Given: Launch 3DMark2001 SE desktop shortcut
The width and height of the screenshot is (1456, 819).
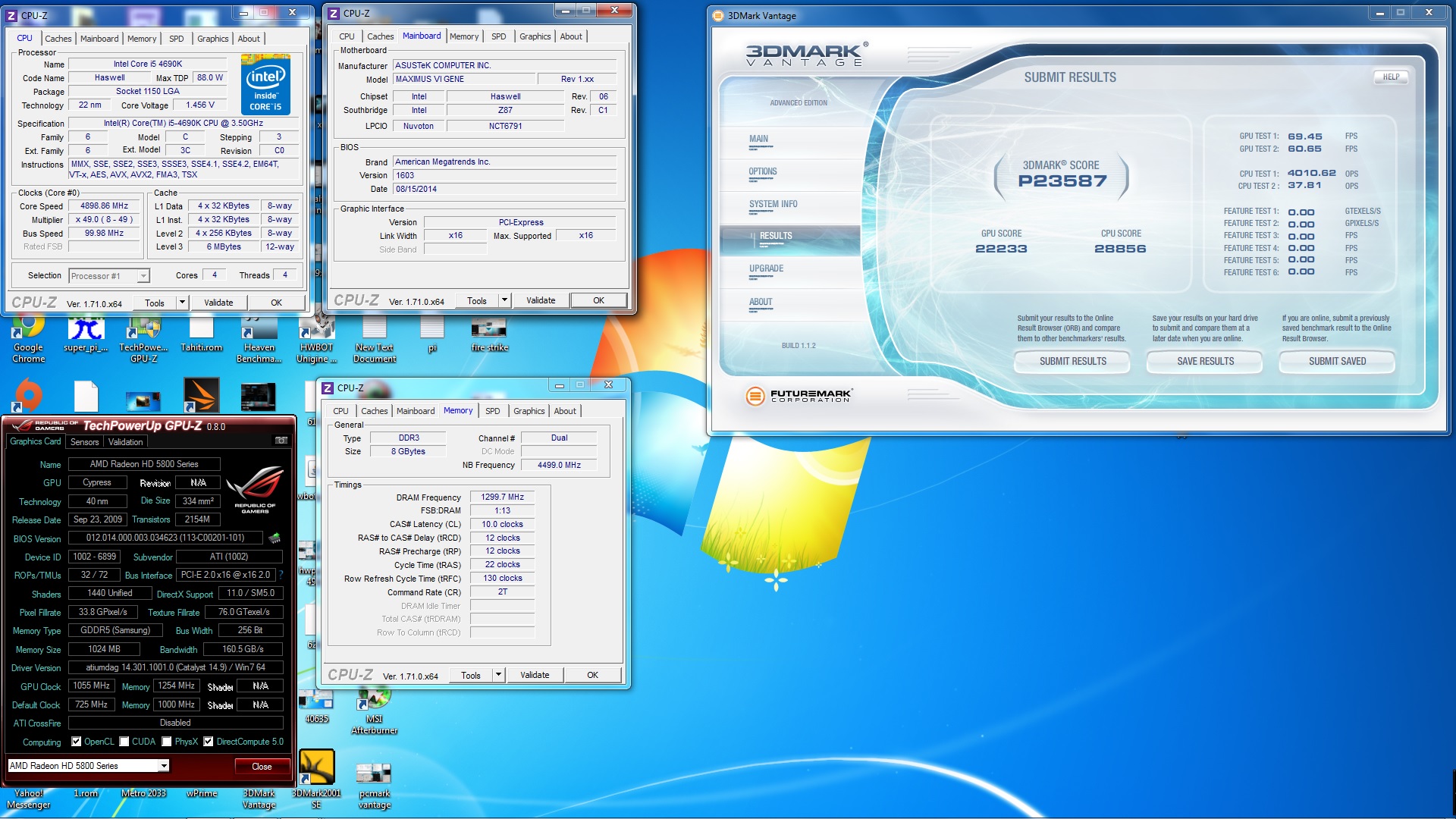Looking at the screenshot, I should click(x=316, y=779).
